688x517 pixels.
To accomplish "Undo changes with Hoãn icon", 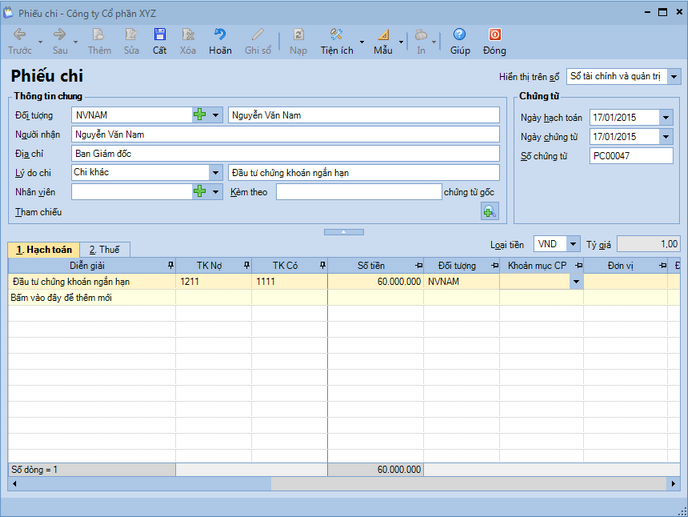I will (220, 35).
